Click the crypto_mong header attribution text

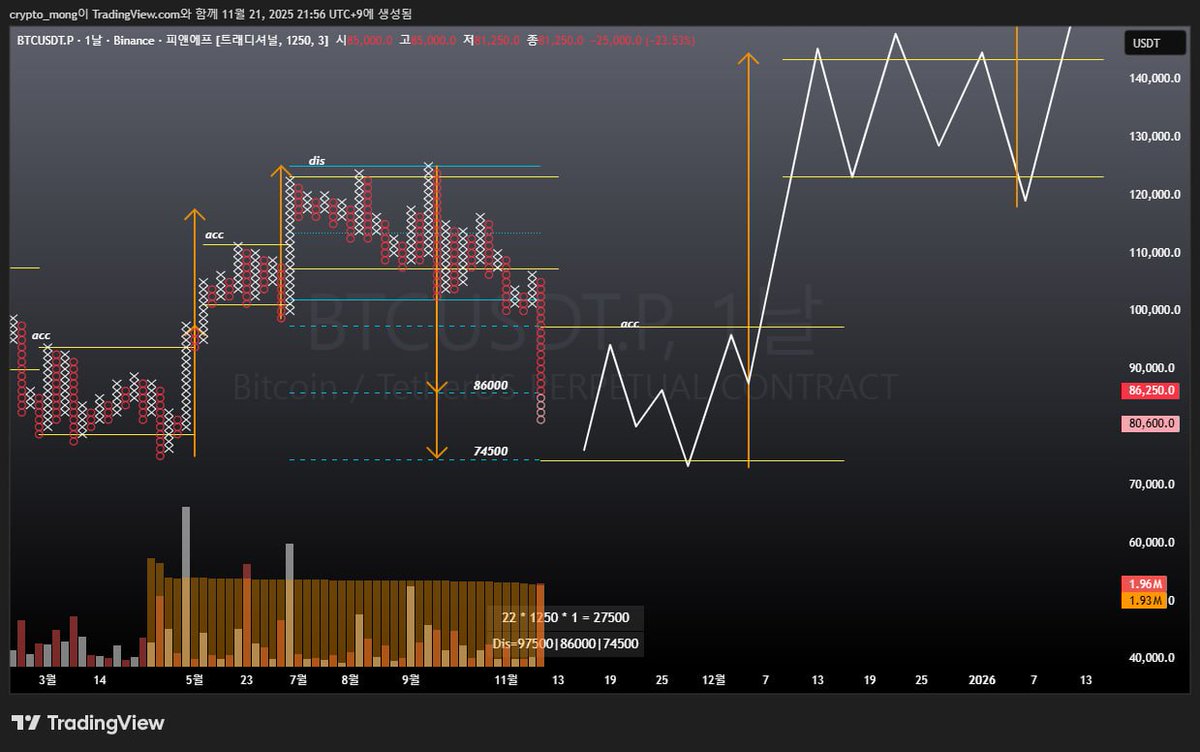212,13
